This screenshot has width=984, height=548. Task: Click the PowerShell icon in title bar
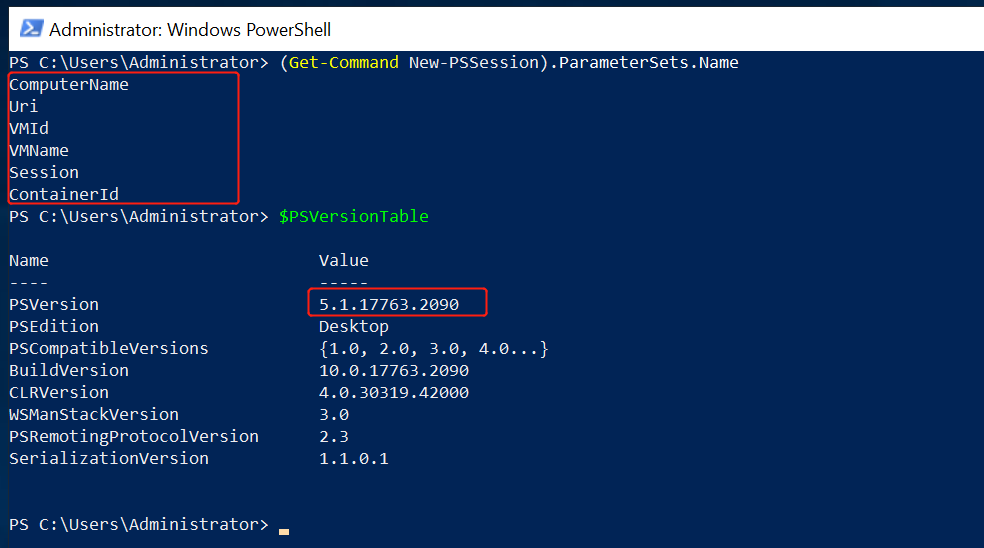pyautogui.click(x=31, y=29)
